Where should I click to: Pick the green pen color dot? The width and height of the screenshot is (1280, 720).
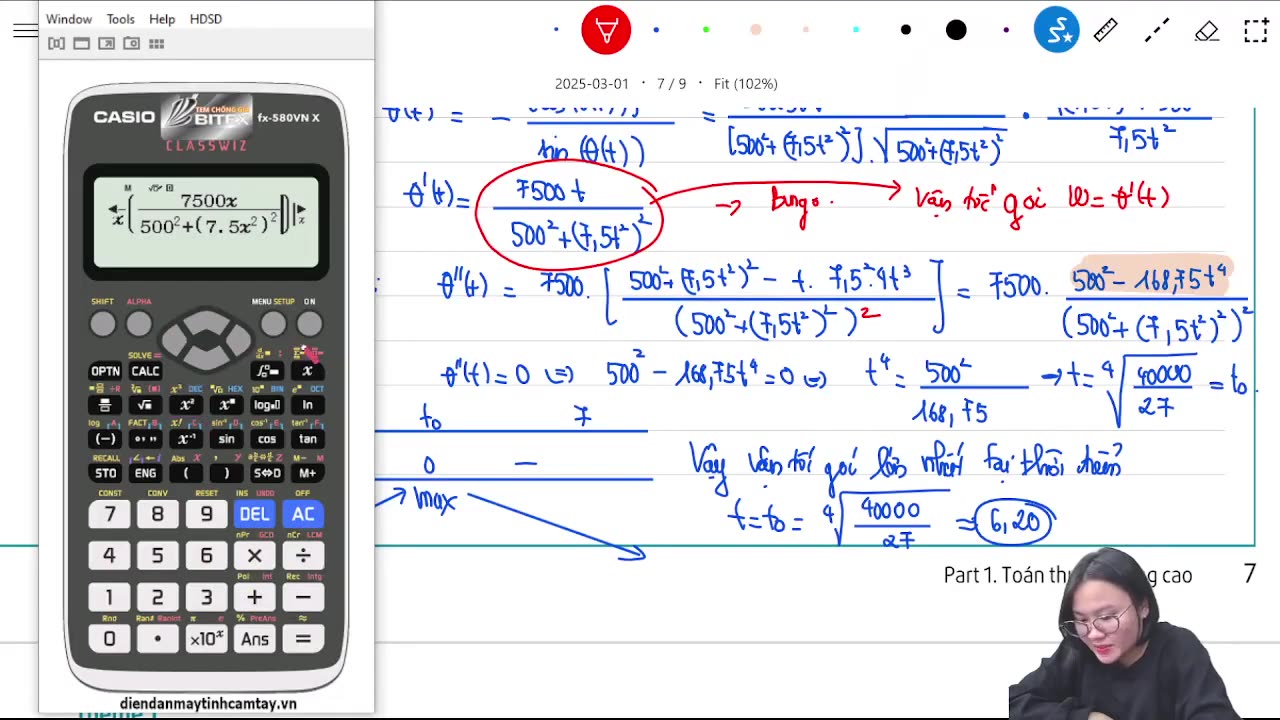pos(706,30)
